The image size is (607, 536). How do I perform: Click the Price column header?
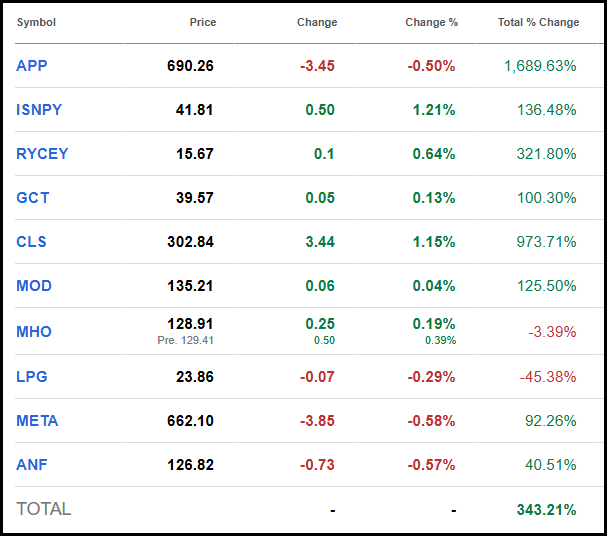(203, 22)
